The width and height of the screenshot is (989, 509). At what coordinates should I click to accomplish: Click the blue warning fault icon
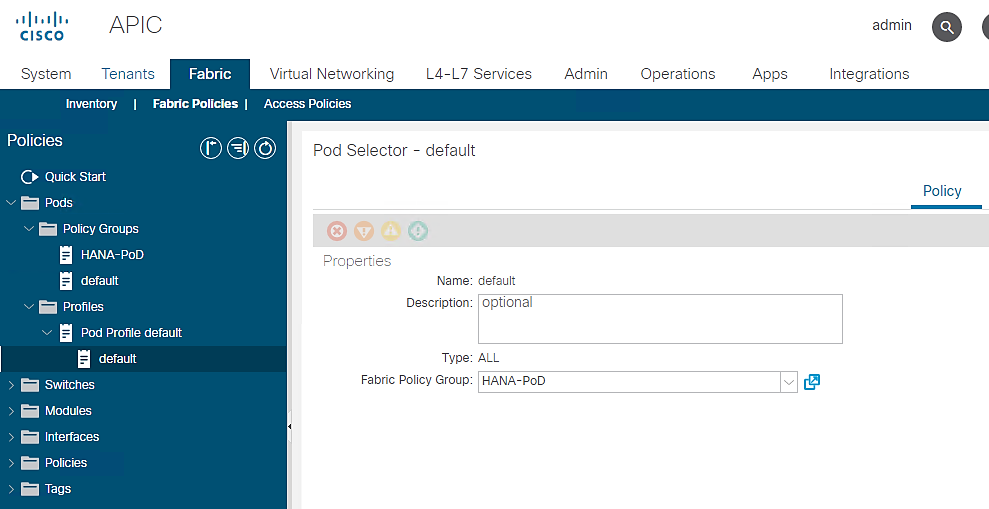[x=418, y=231]
